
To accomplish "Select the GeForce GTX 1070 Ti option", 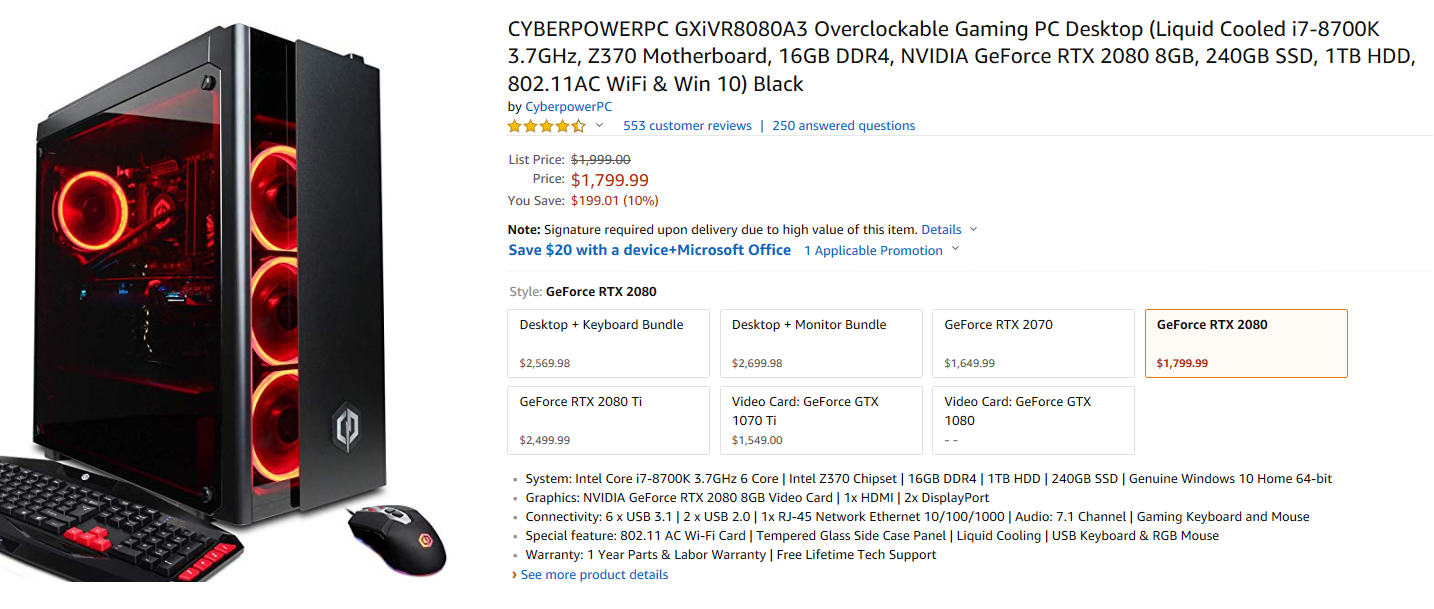I will (821, 420).
